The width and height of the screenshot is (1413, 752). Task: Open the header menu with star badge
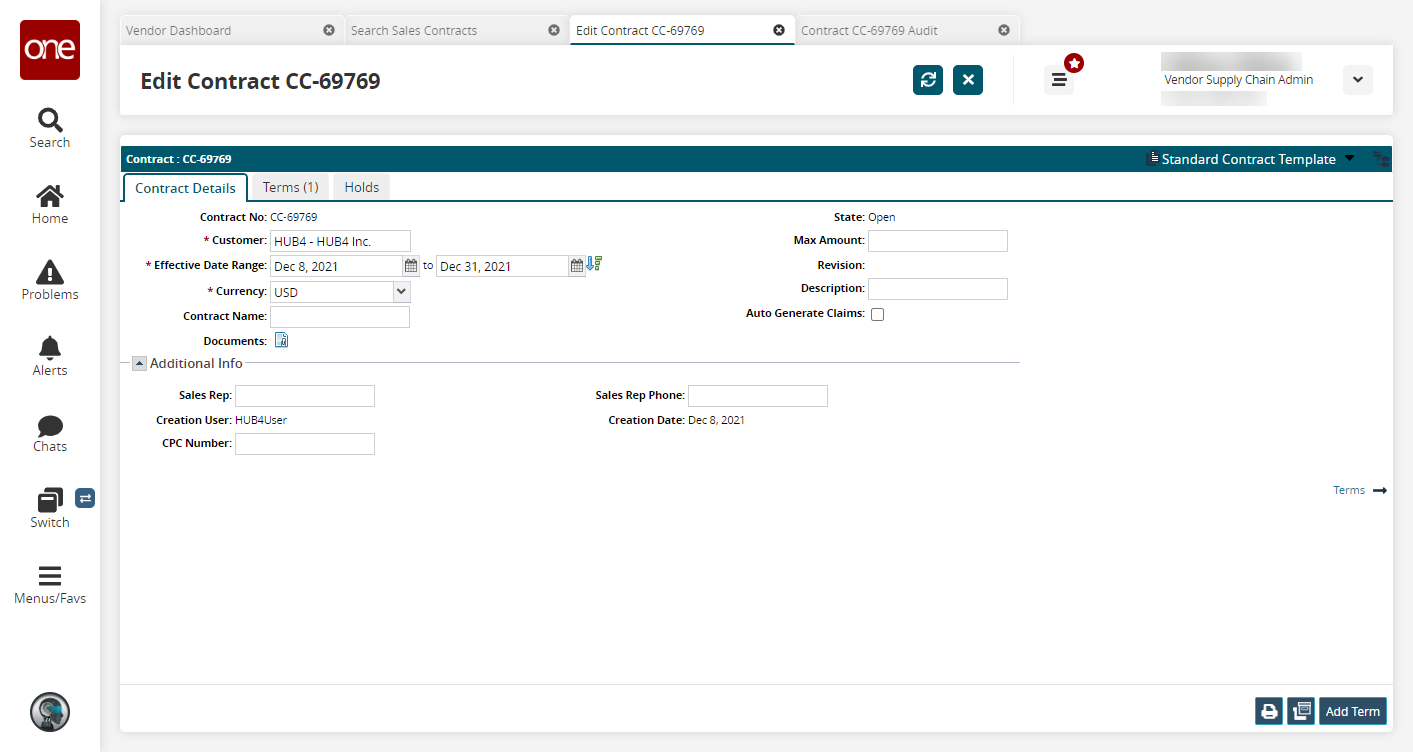1059,80
